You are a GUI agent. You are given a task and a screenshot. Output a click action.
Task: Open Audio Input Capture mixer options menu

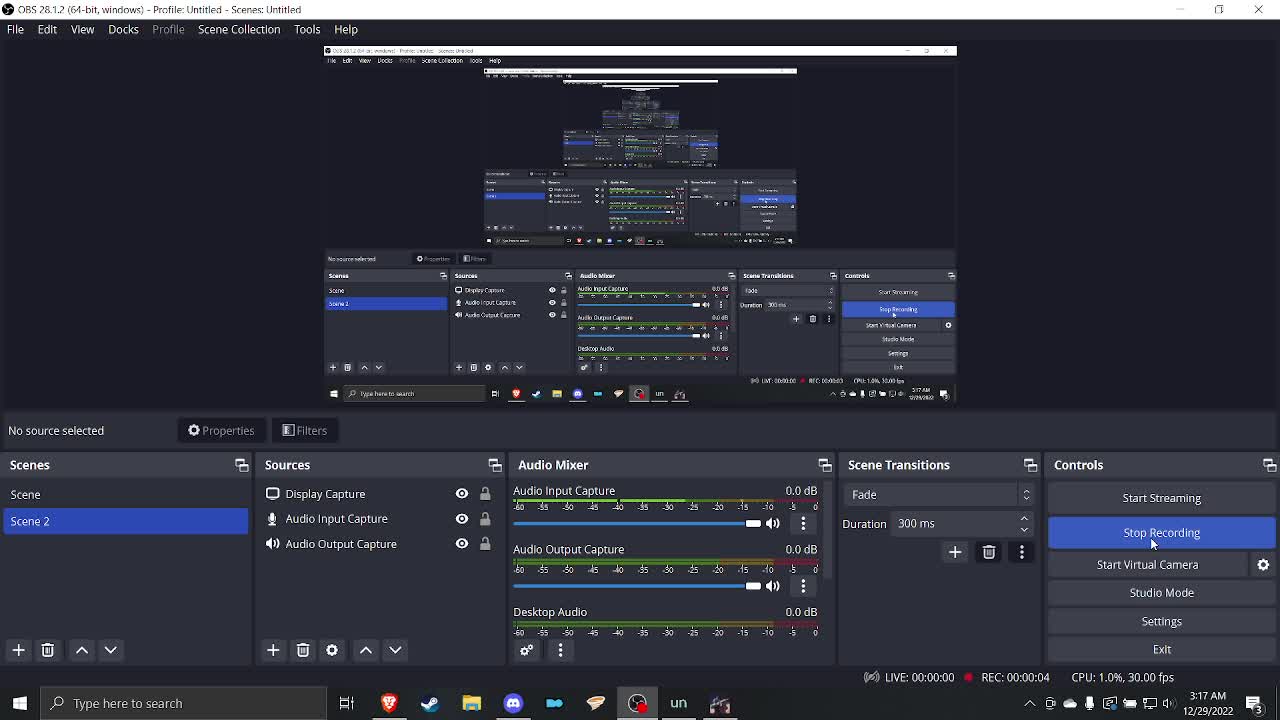coord(803,524)
